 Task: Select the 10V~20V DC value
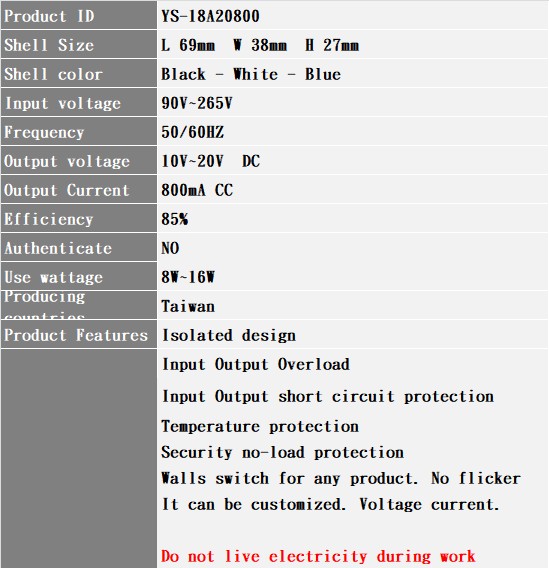click(210, 161)
